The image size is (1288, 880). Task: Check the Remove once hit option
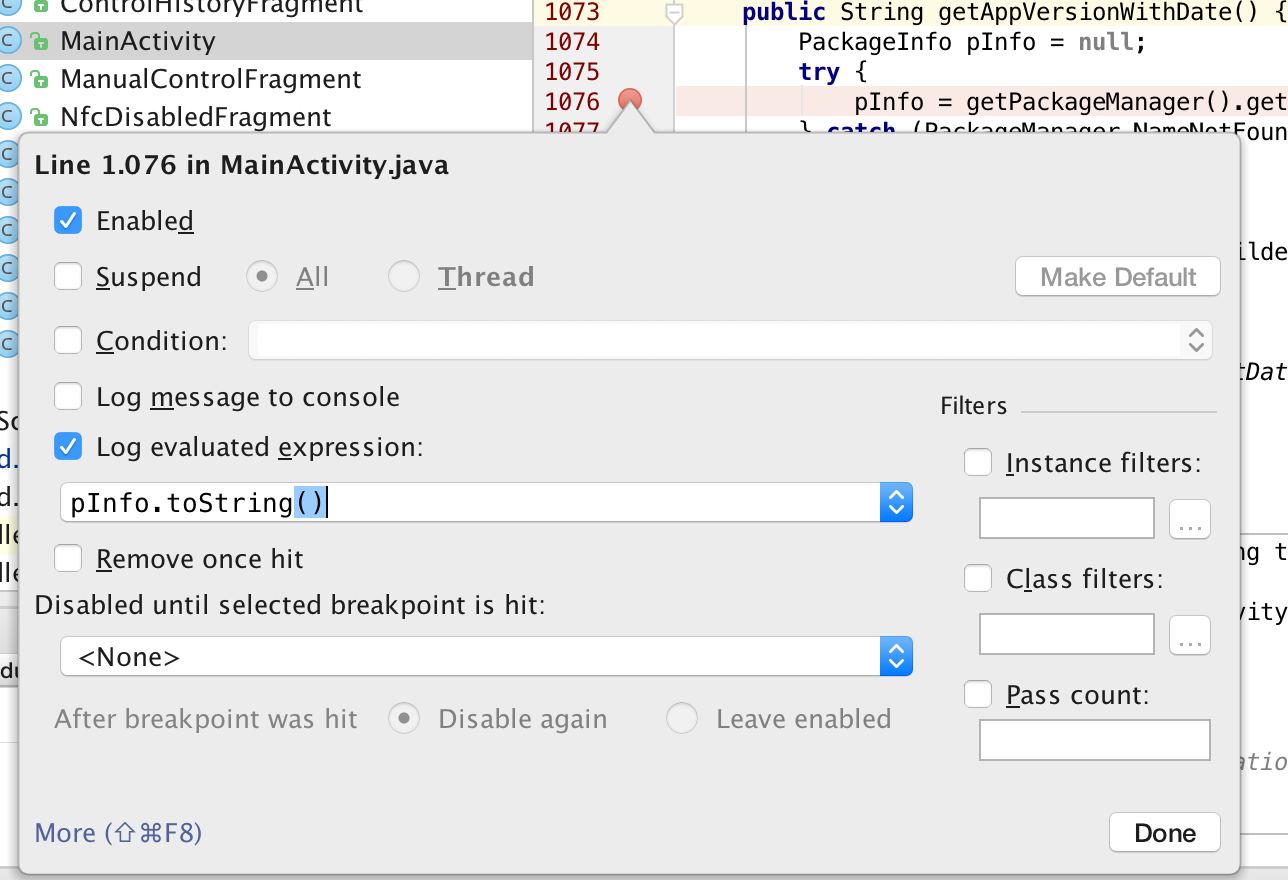(67, 558)
